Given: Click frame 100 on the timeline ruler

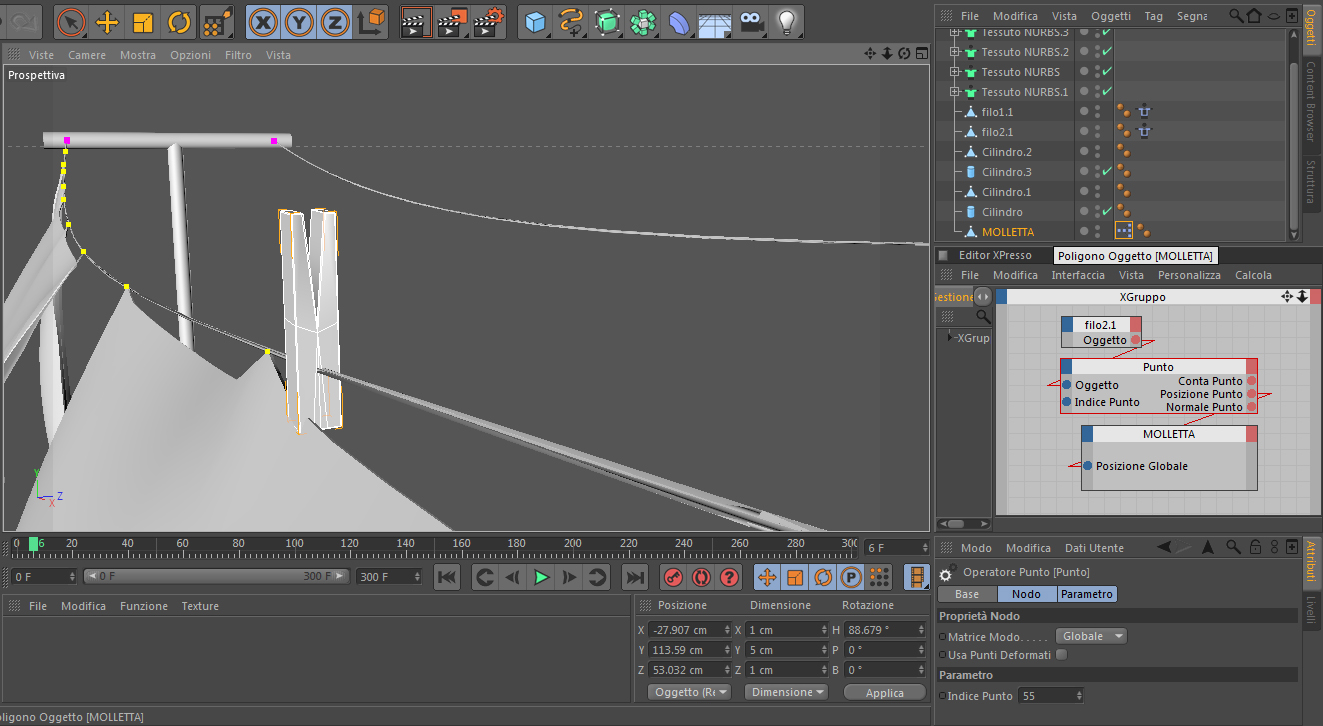Looking at the screenshot, I should (294, 544).
